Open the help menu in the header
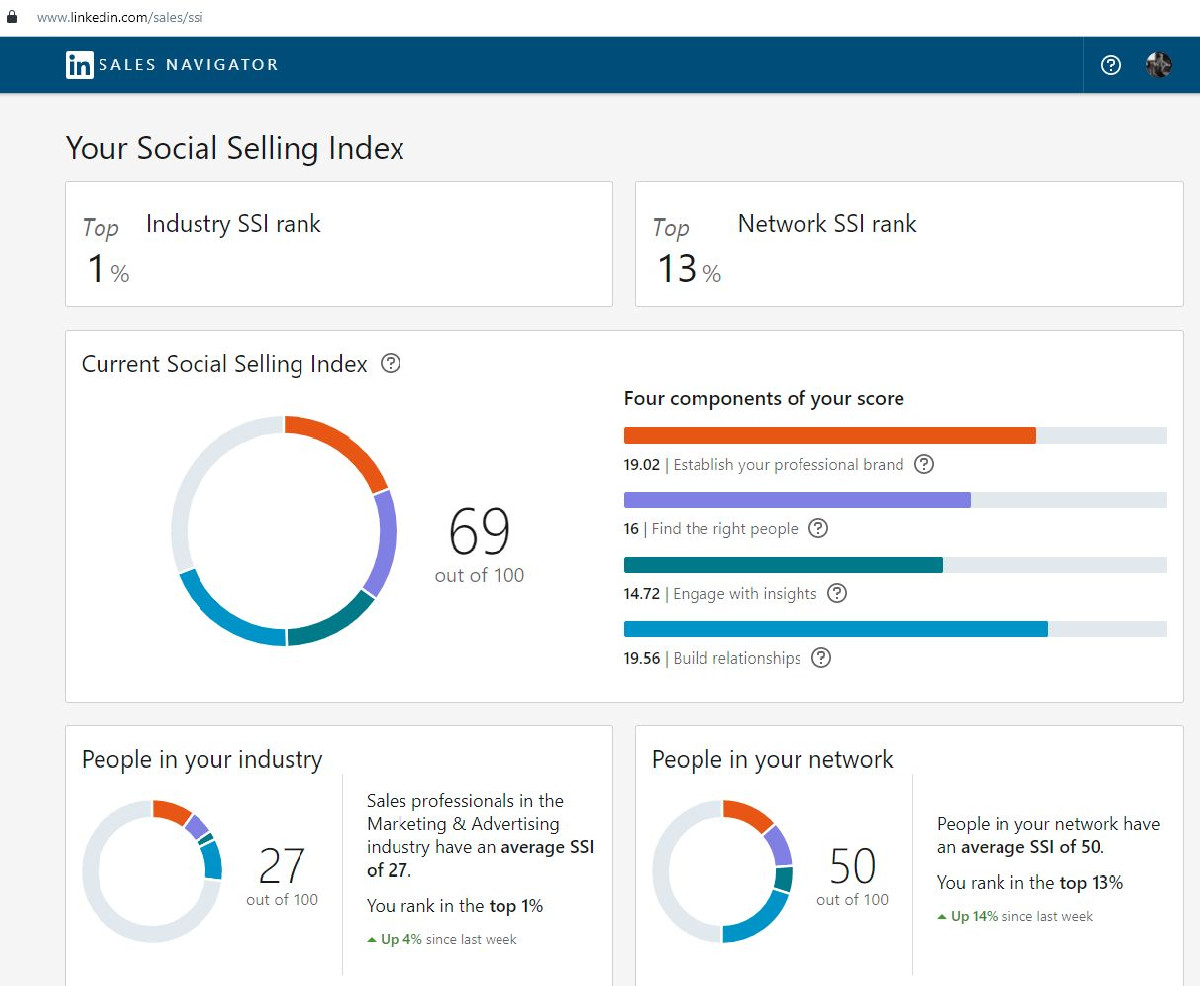This screenshot has width=1200, height=986. (1111, 65)
